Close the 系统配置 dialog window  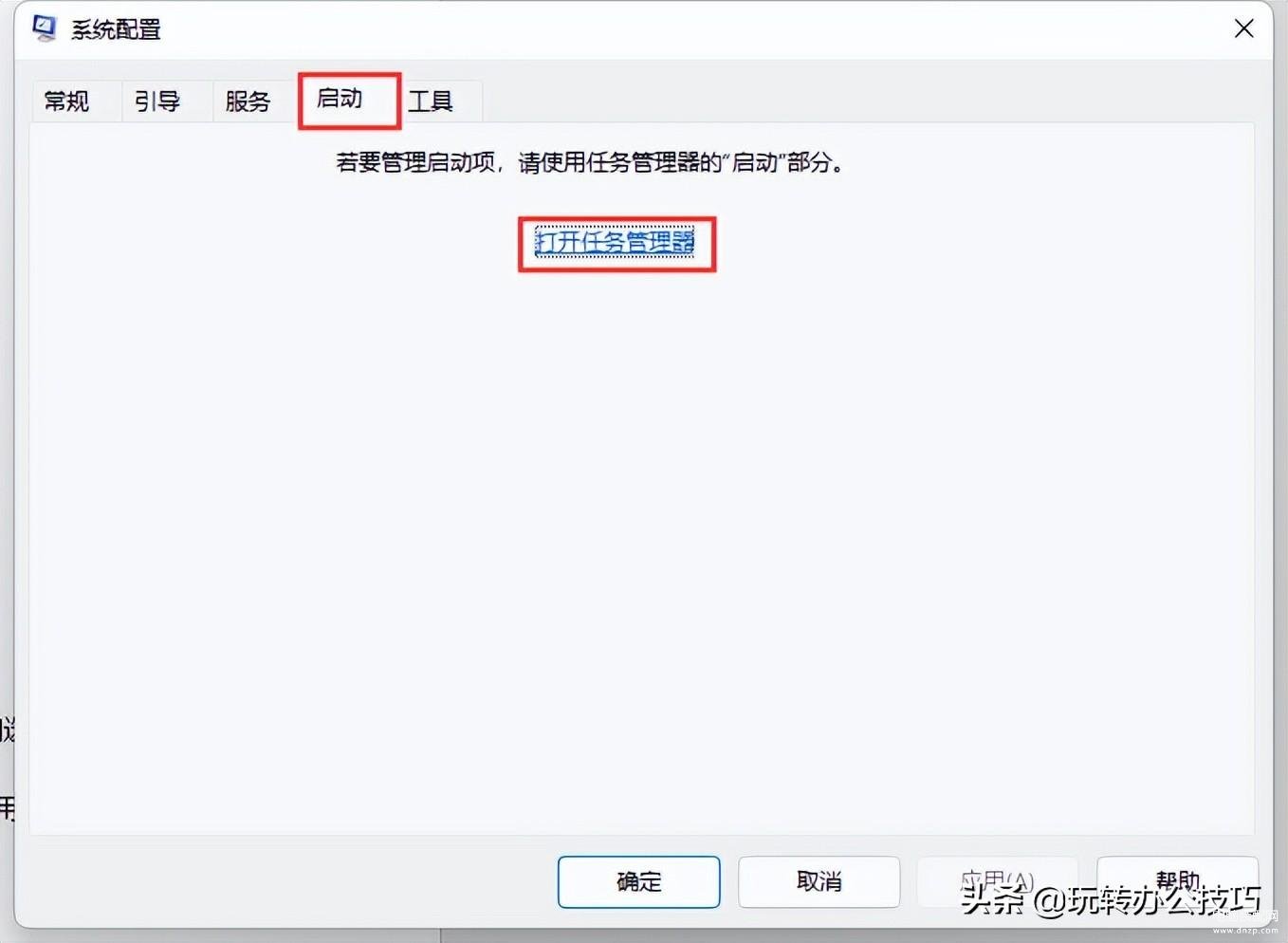click(1243, 29)
